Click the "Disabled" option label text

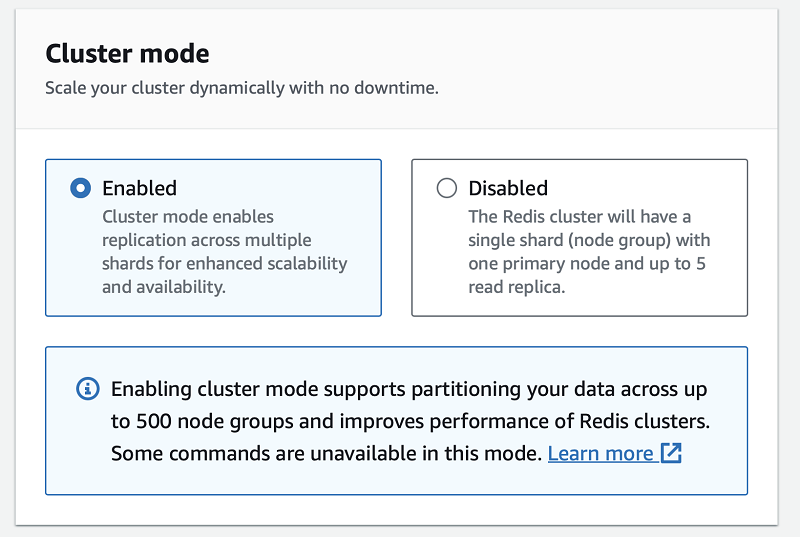(508, 188)
